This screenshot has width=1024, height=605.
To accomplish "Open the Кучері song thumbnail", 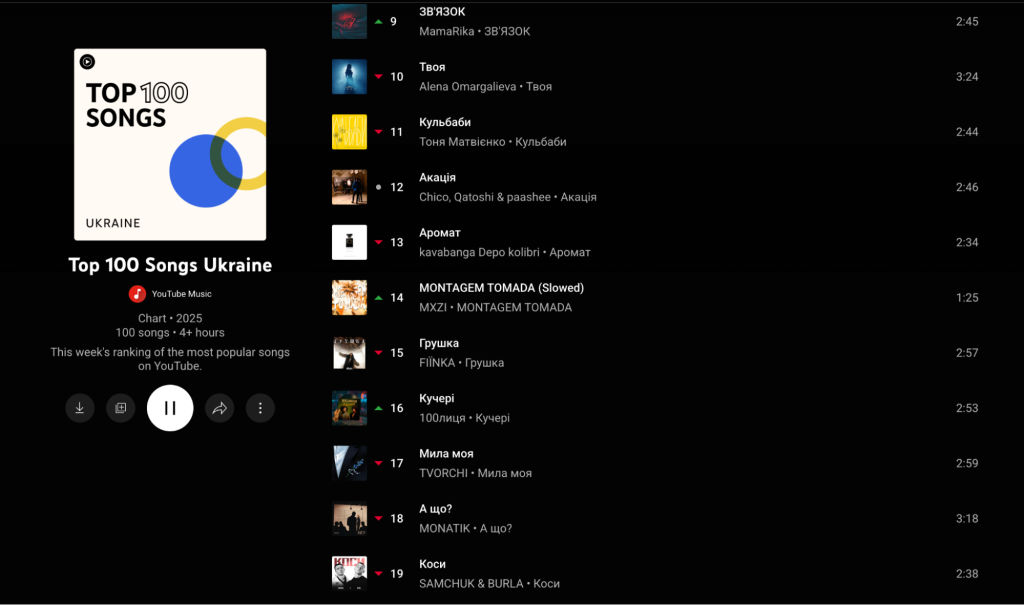I will coord(349,408).
